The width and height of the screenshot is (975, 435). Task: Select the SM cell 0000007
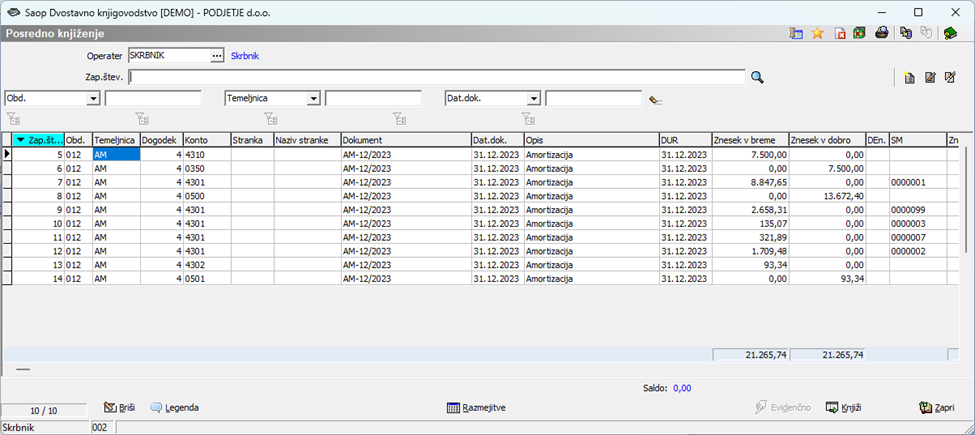click(x=917, y=237)
